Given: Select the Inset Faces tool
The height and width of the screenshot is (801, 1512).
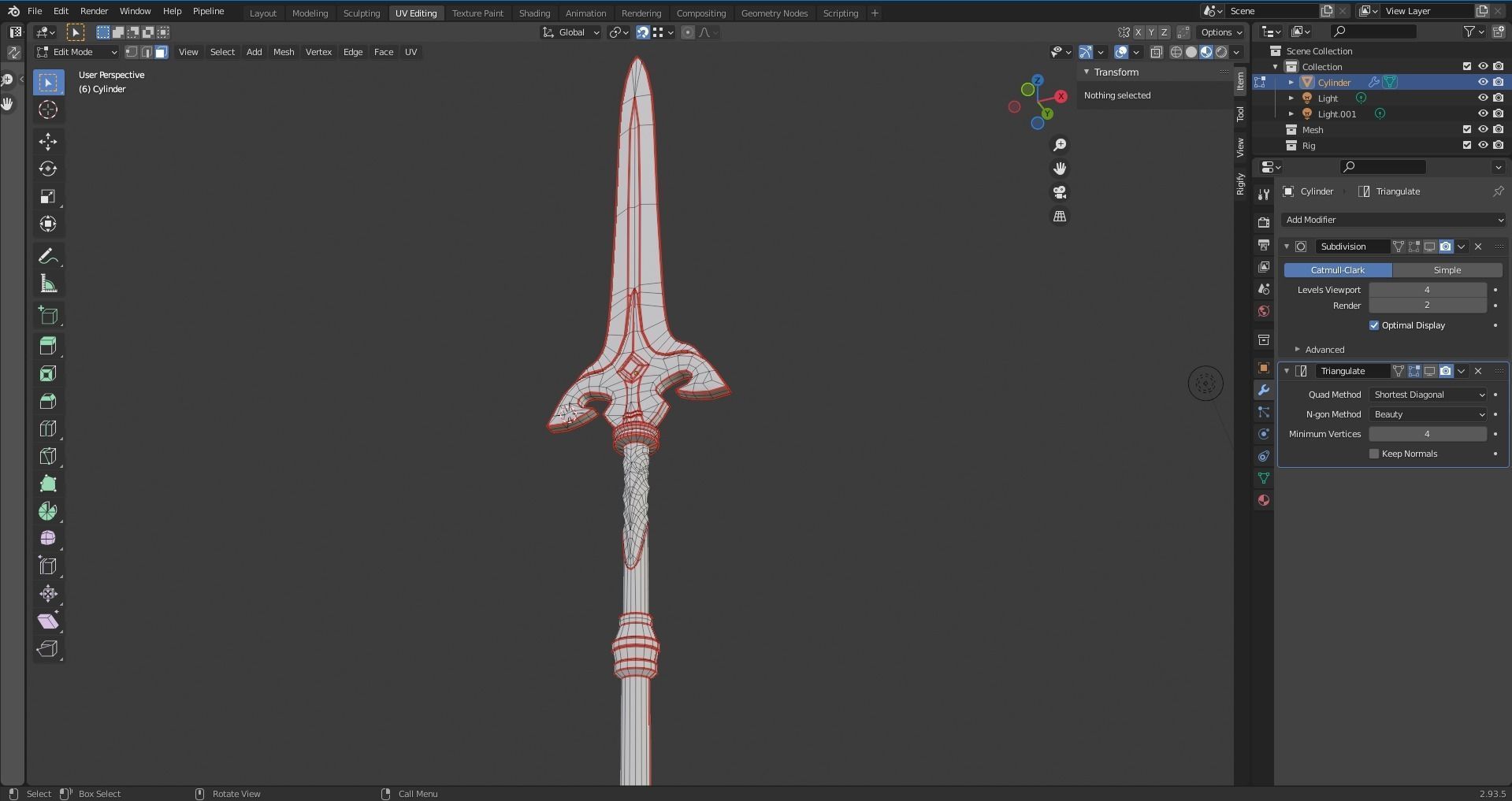Looking at the screenshot, I should [x=48, y=373].
